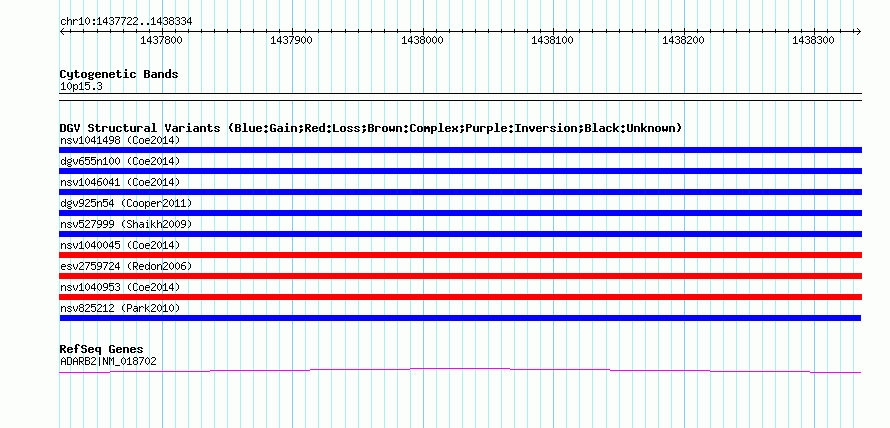Click ruler tick label 1437900

pyautogui.click(x=292, y=40)
